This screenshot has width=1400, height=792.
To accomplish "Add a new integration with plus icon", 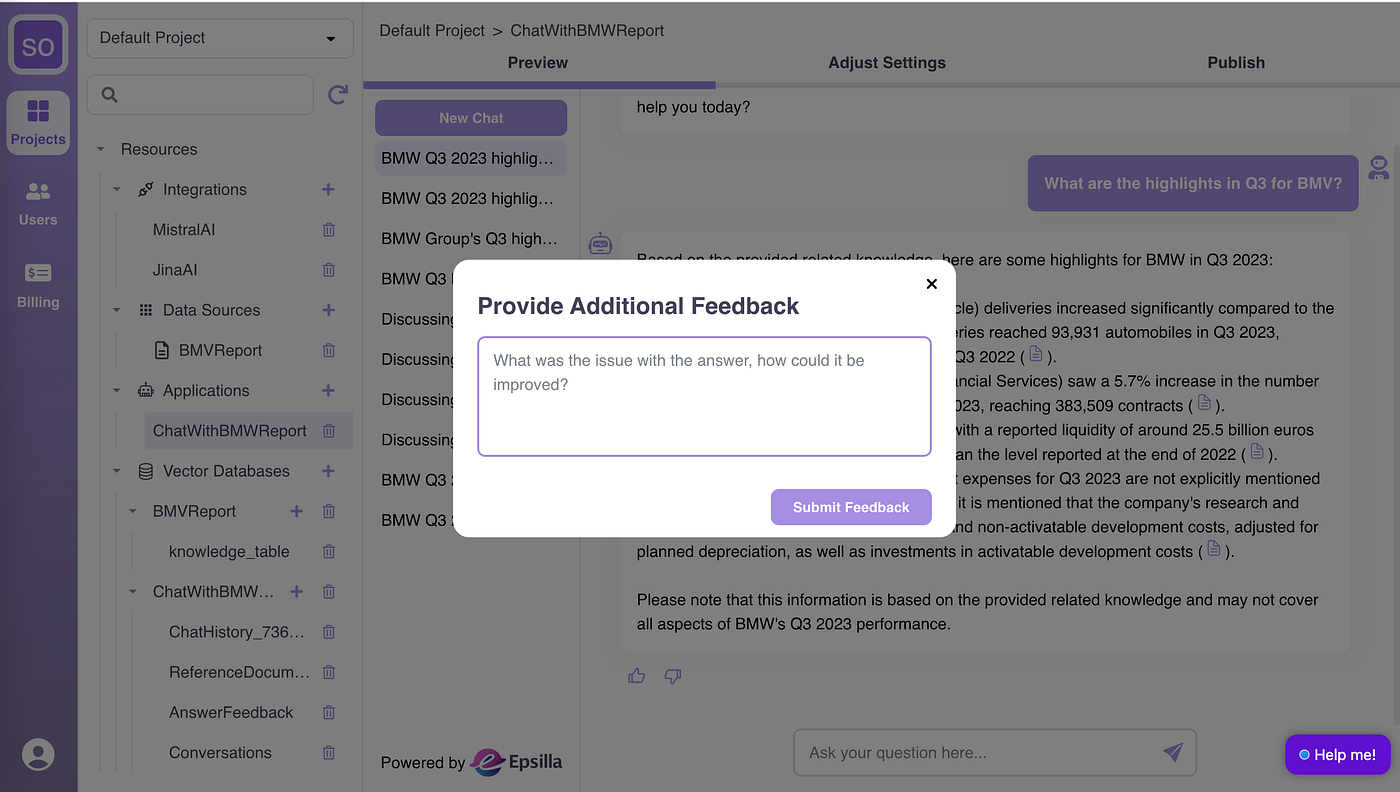I will pos(328,189).
